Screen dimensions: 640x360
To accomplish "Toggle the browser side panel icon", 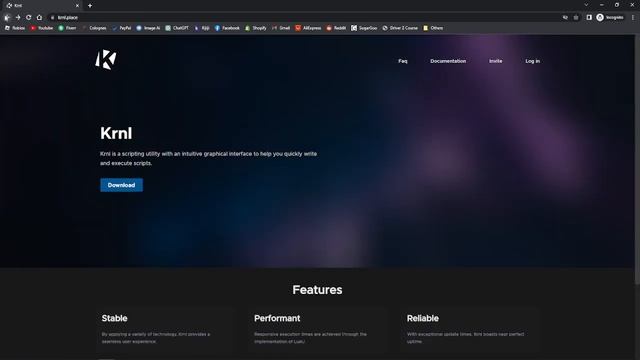I will (x=589, y=18).
